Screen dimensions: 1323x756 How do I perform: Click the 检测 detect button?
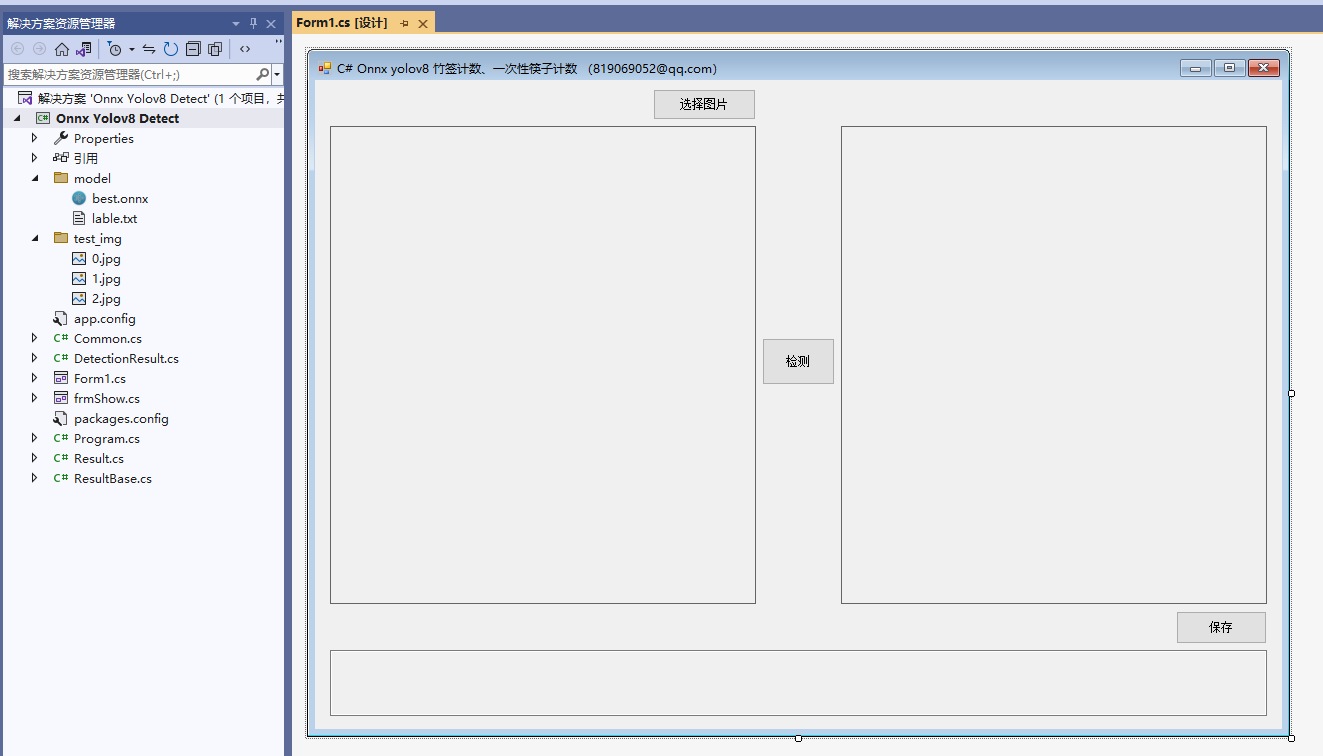(798, 361)
